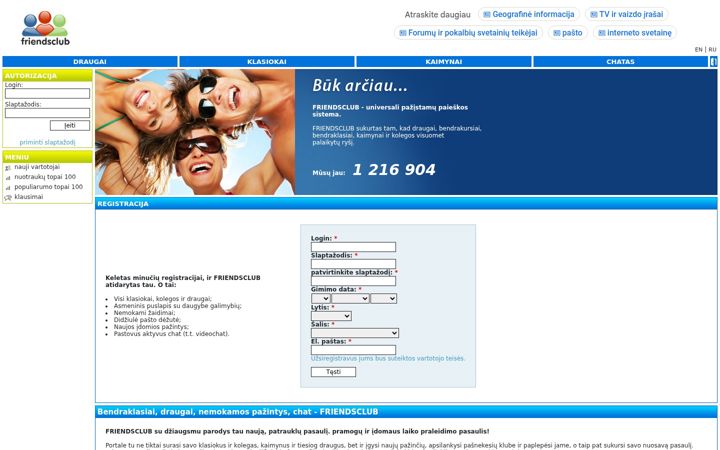Click Užsiregistravus jums bus suteiktos vartotojo teisės

pyautogui.click(x=388, y=359)
